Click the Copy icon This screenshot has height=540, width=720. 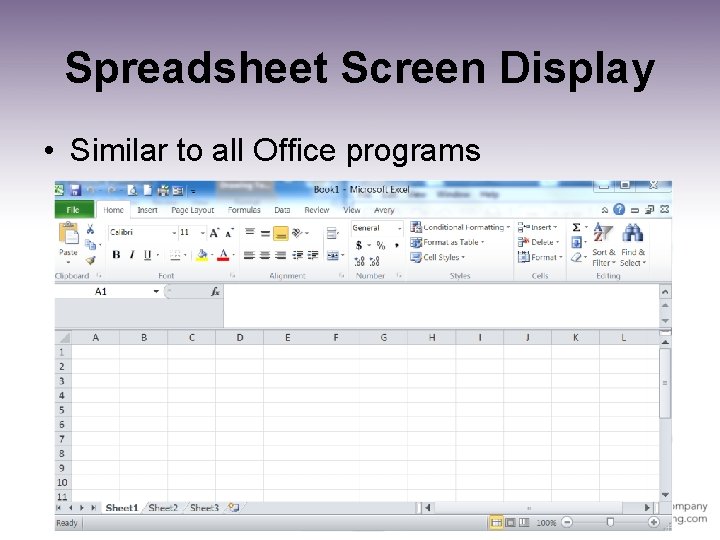[91, 245]
